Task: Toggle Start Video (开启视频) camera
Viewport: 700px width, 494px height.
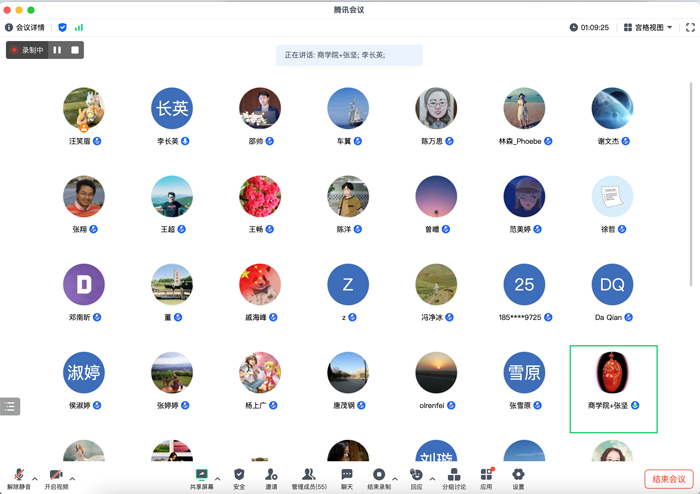Action: point(56,476)
